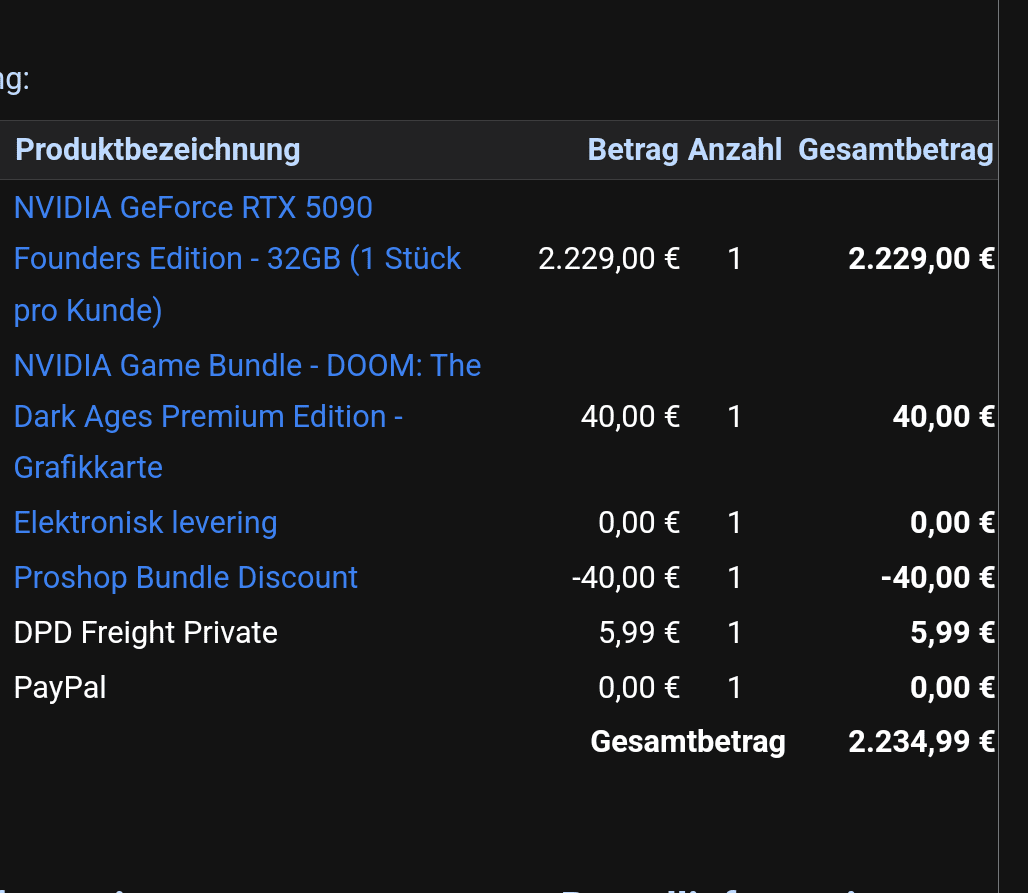Click the quantity 1 in the Elektronisk levering row
Screen dimensions: 1028x893
[x=735, y=522]
